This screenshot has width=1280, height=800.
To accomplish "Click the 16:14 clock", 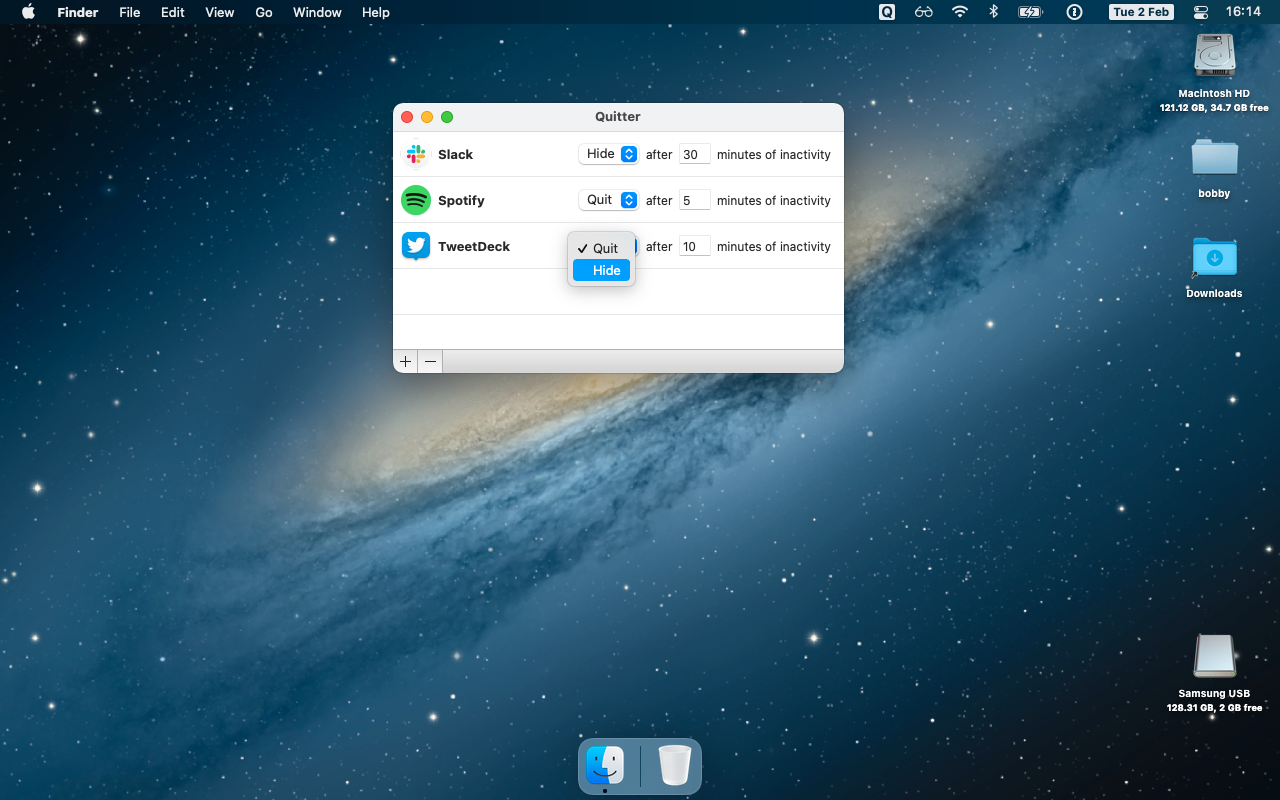I will click(x=1243, y=12).
